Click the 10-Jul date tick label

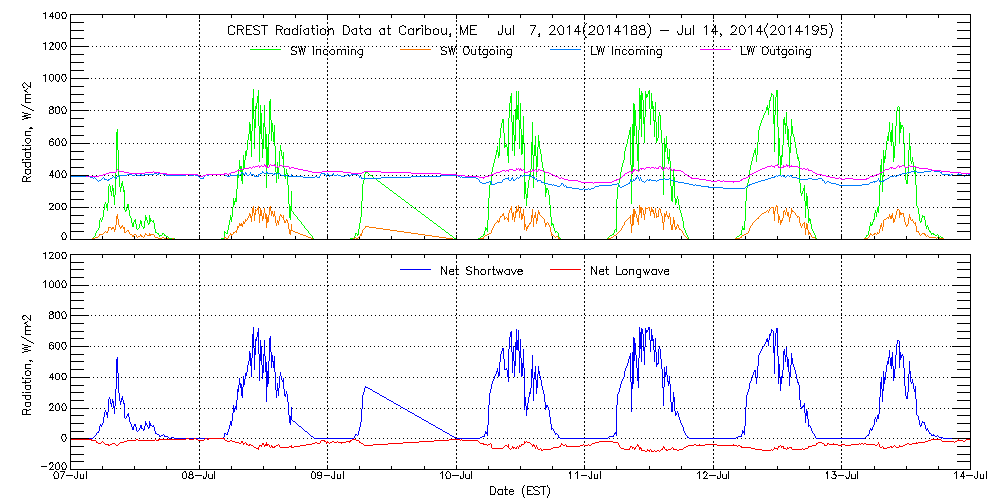pyautogui.click(x=457, y=477)
